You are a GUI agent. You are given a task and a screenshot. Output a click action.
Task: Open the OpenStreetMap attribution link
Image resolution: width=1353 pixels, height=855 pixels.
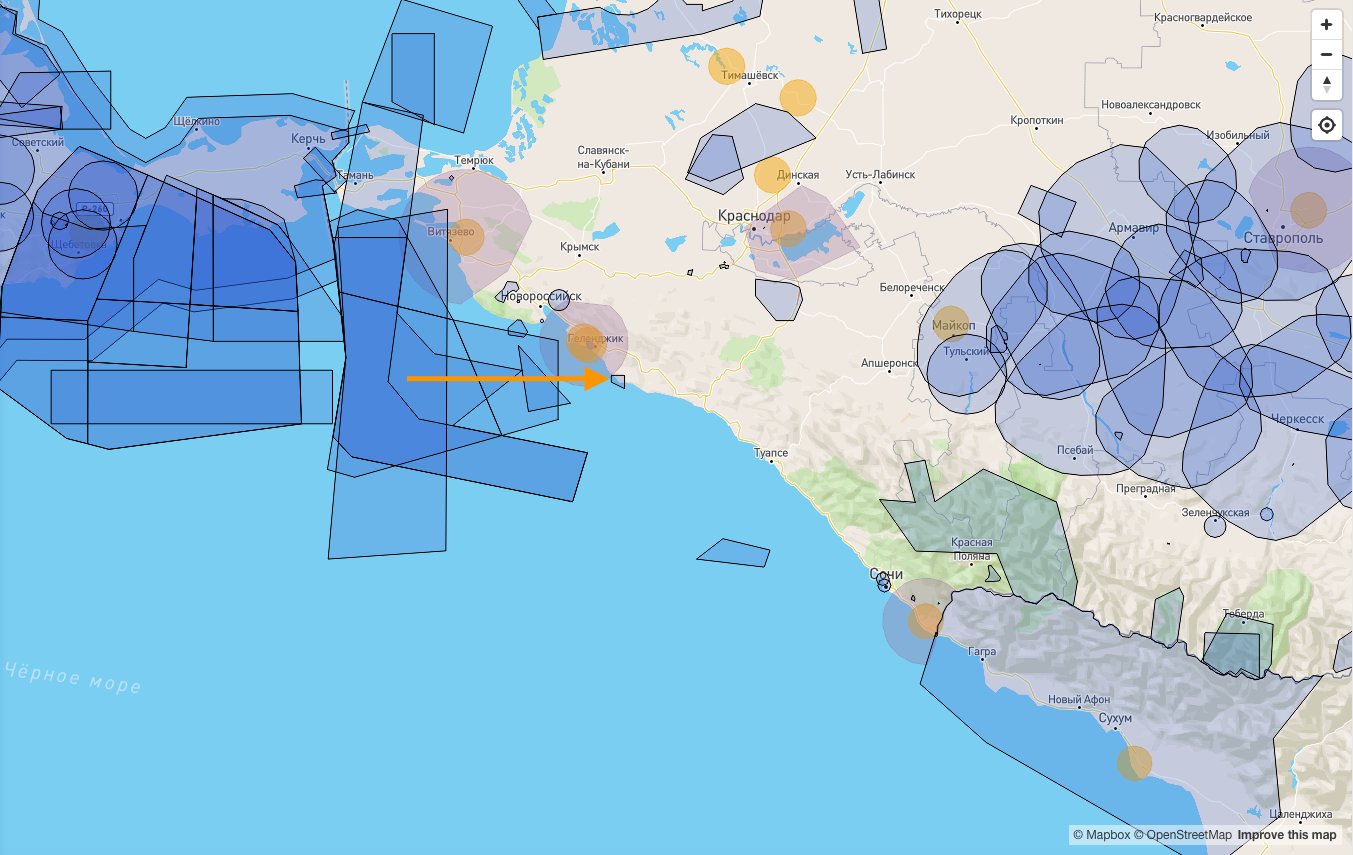(1183, 835)
